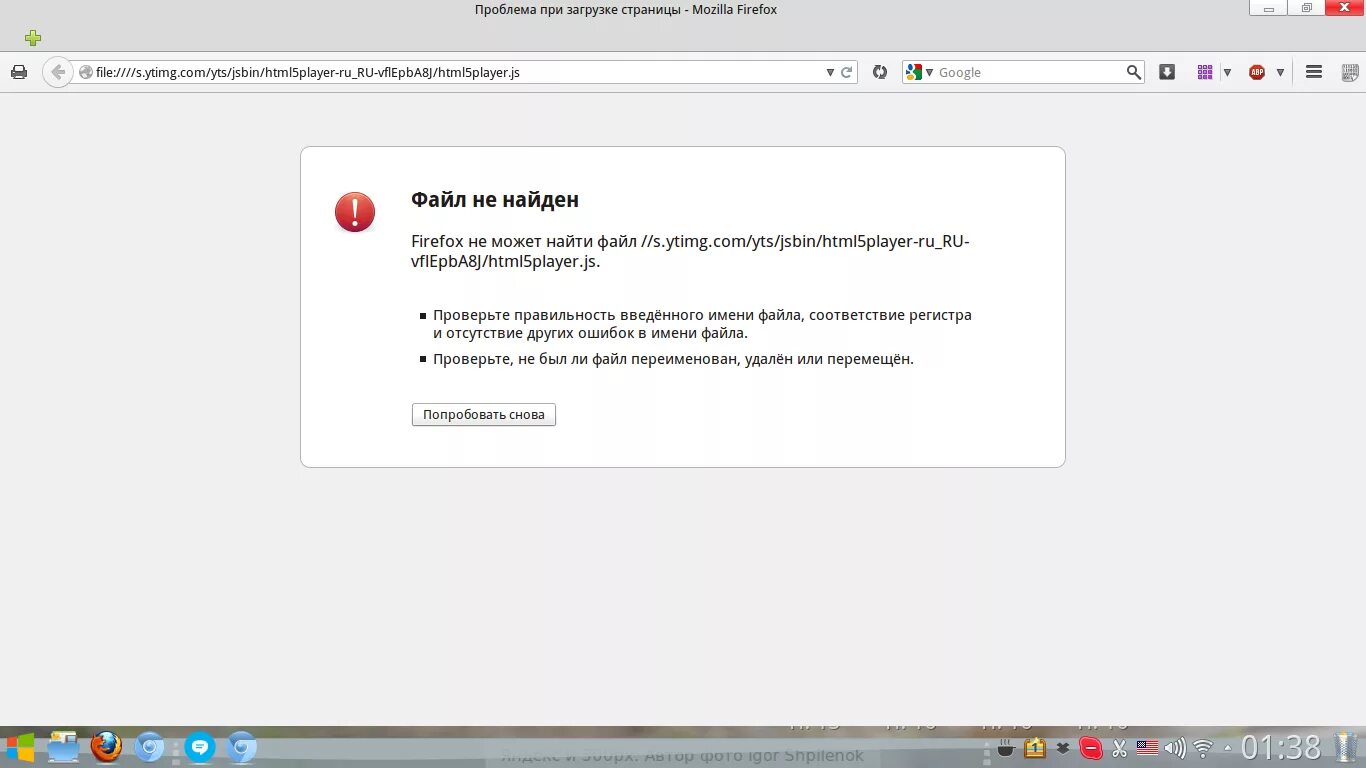
Task: Click the far-right toolbar extension icon
Action: click(1350, 72)
